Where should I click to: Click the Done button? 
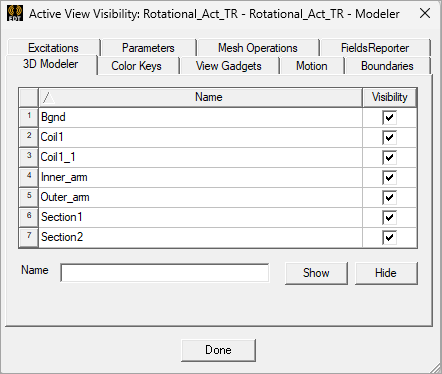click(x=218, y=350)
